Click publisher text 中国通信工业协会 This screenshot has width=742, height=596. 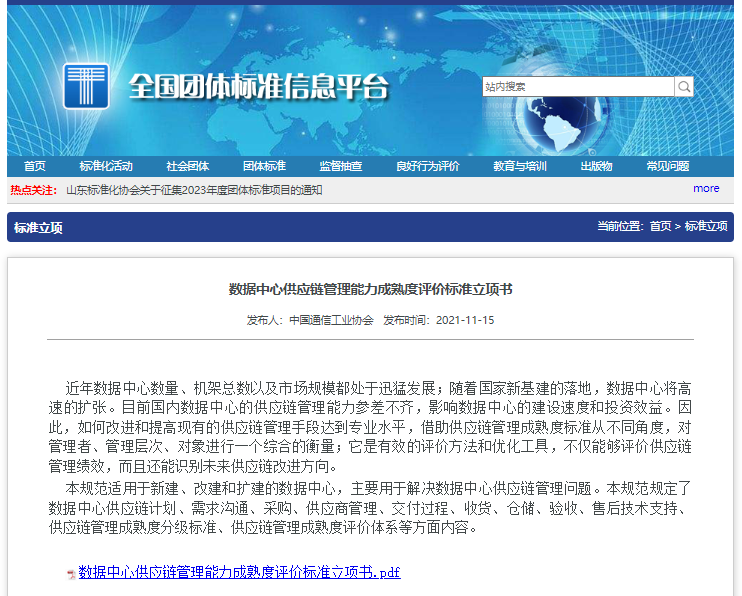331,320
